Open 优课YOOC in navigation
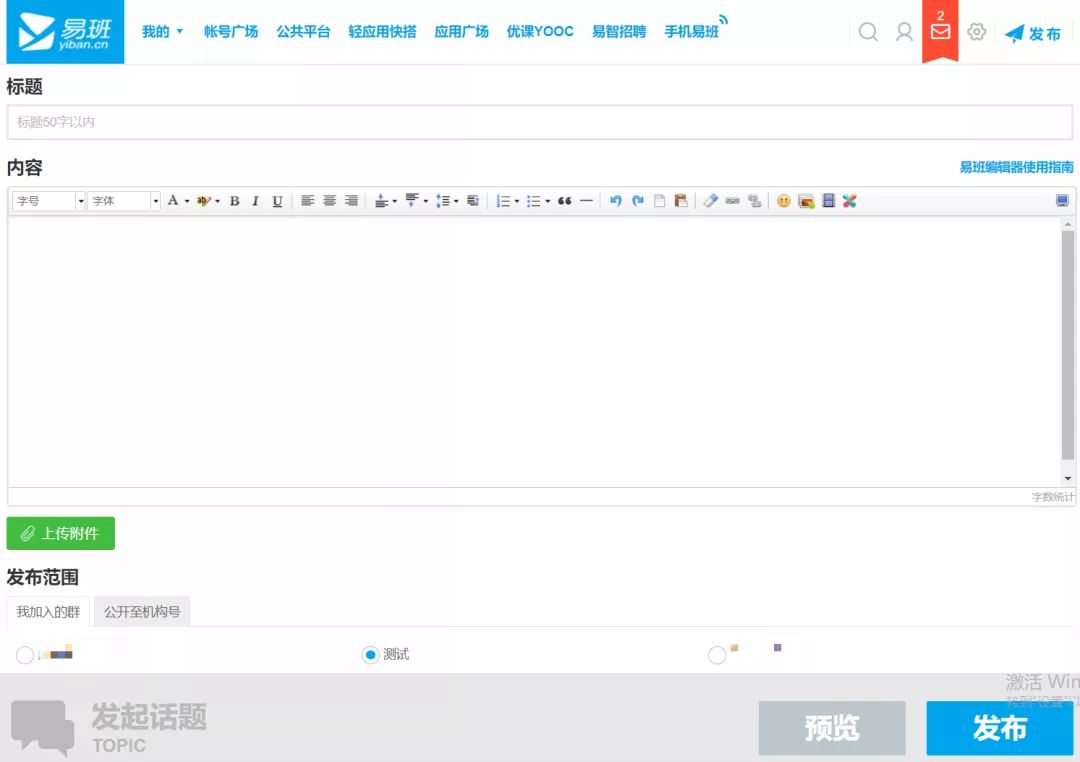Viewport: 1080px width, 762px height. (540, 32)
